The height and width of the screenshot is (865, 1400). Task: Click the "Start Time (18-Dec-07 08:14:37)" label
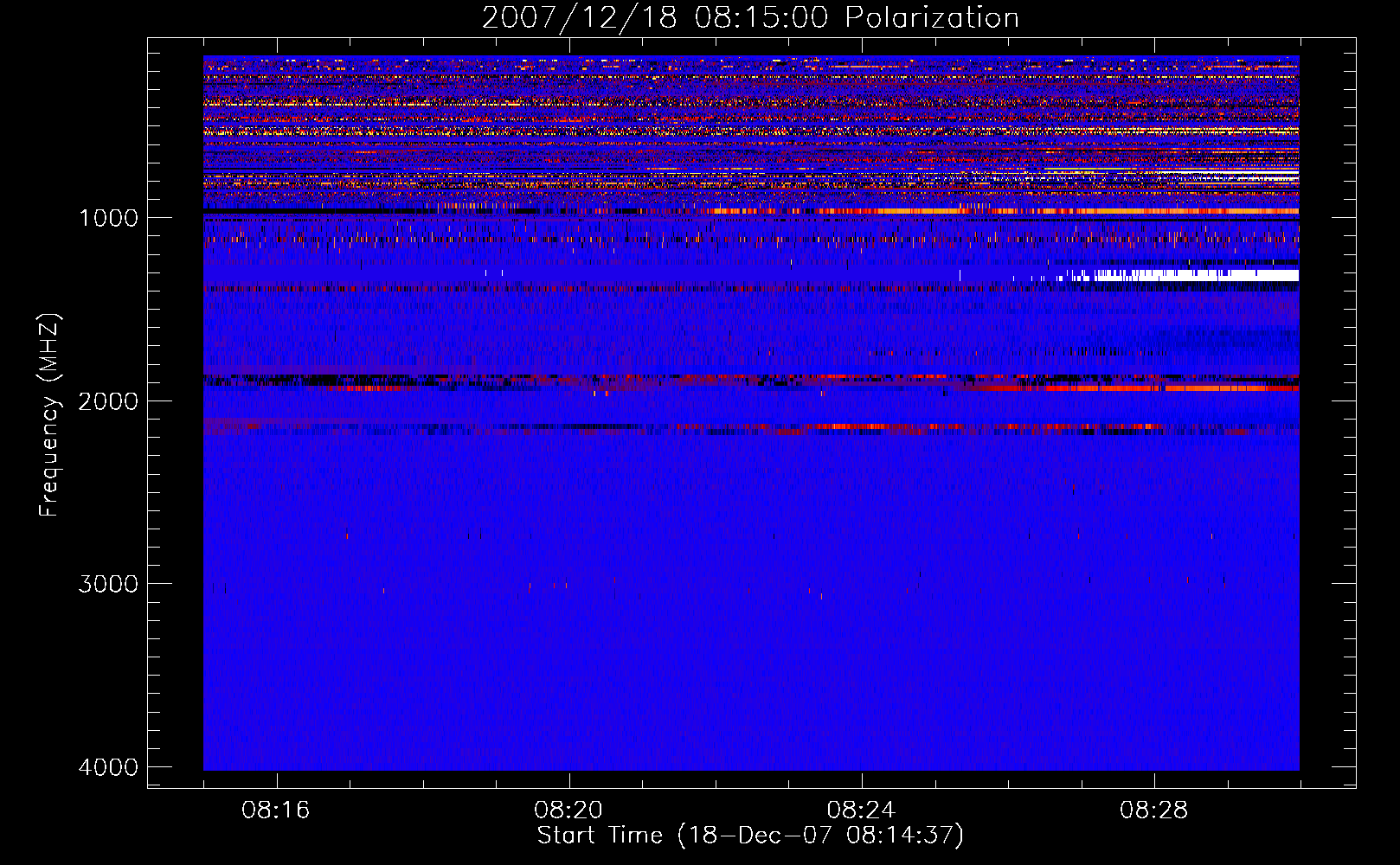tap(750, 836)
